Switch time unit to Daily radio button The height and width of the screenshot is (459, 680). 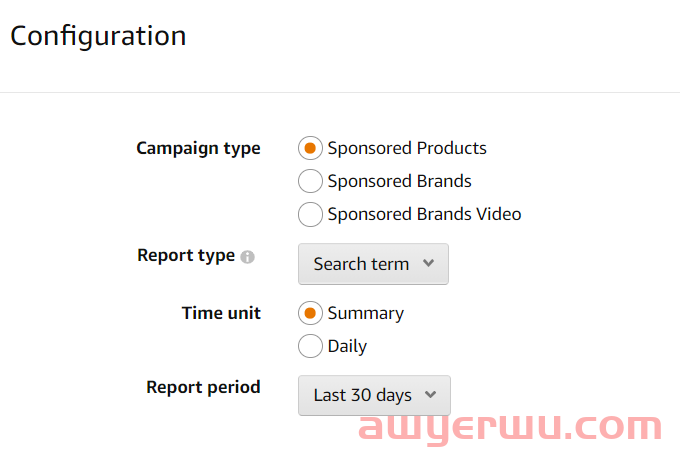[310, 346]
